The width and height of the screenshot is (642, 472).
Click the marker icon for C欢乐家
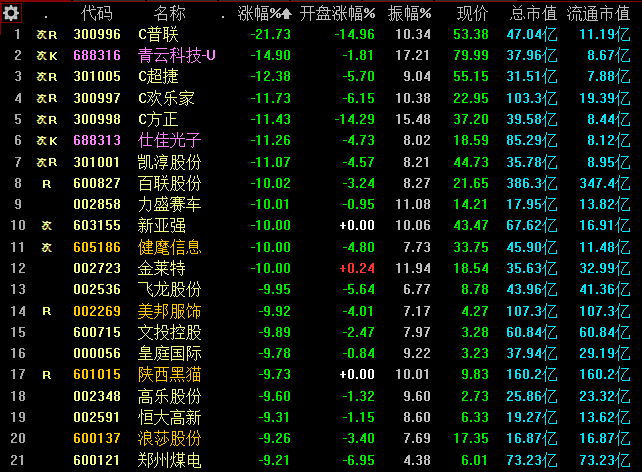[x=47, y=98]
